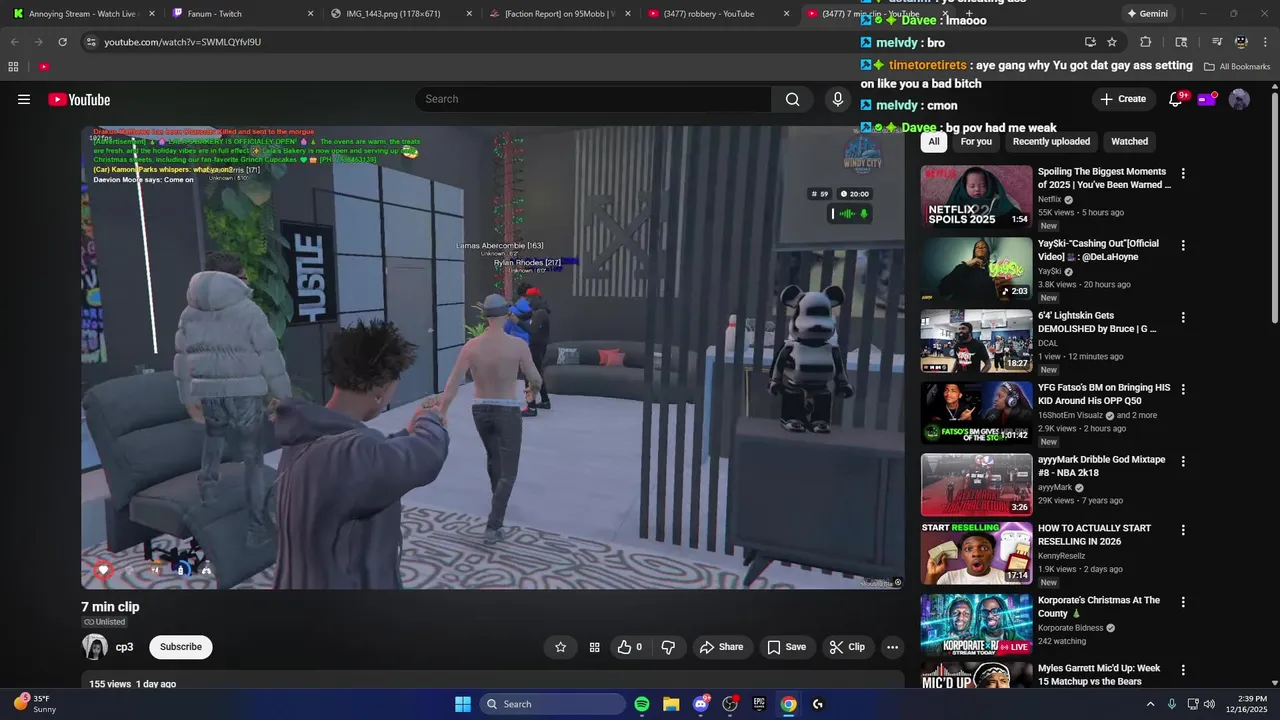
Task: Open the cp3 channel name link
Action: 124,647
